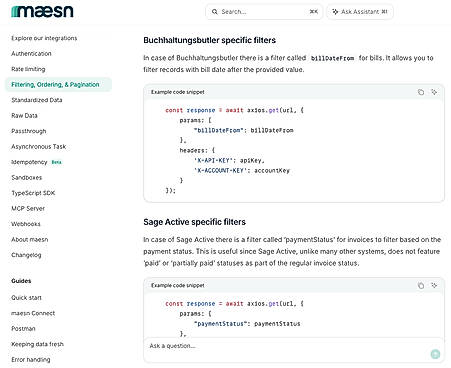The height and width of the screenshot is (368, 451).
Task: Click the send question arrow button
Action: 435,354
